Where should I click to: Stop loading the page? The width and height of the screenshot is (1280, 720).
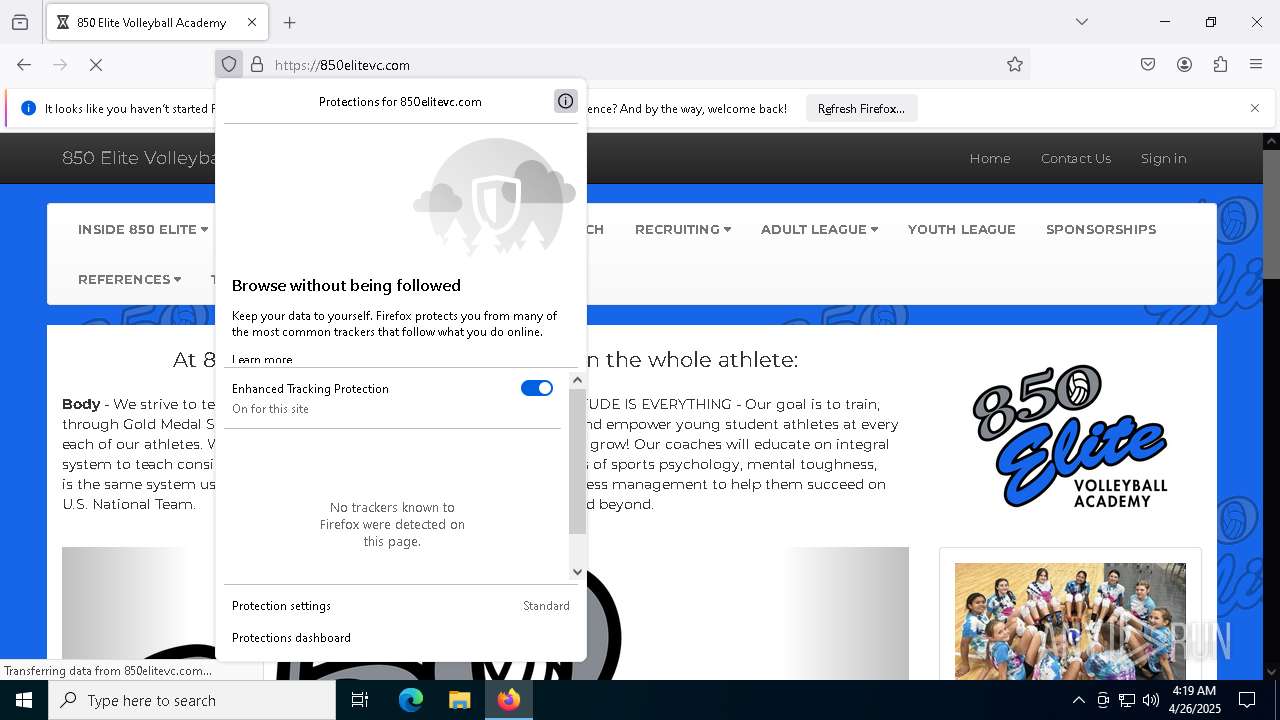pyautogui.click(x=96, y=64)
